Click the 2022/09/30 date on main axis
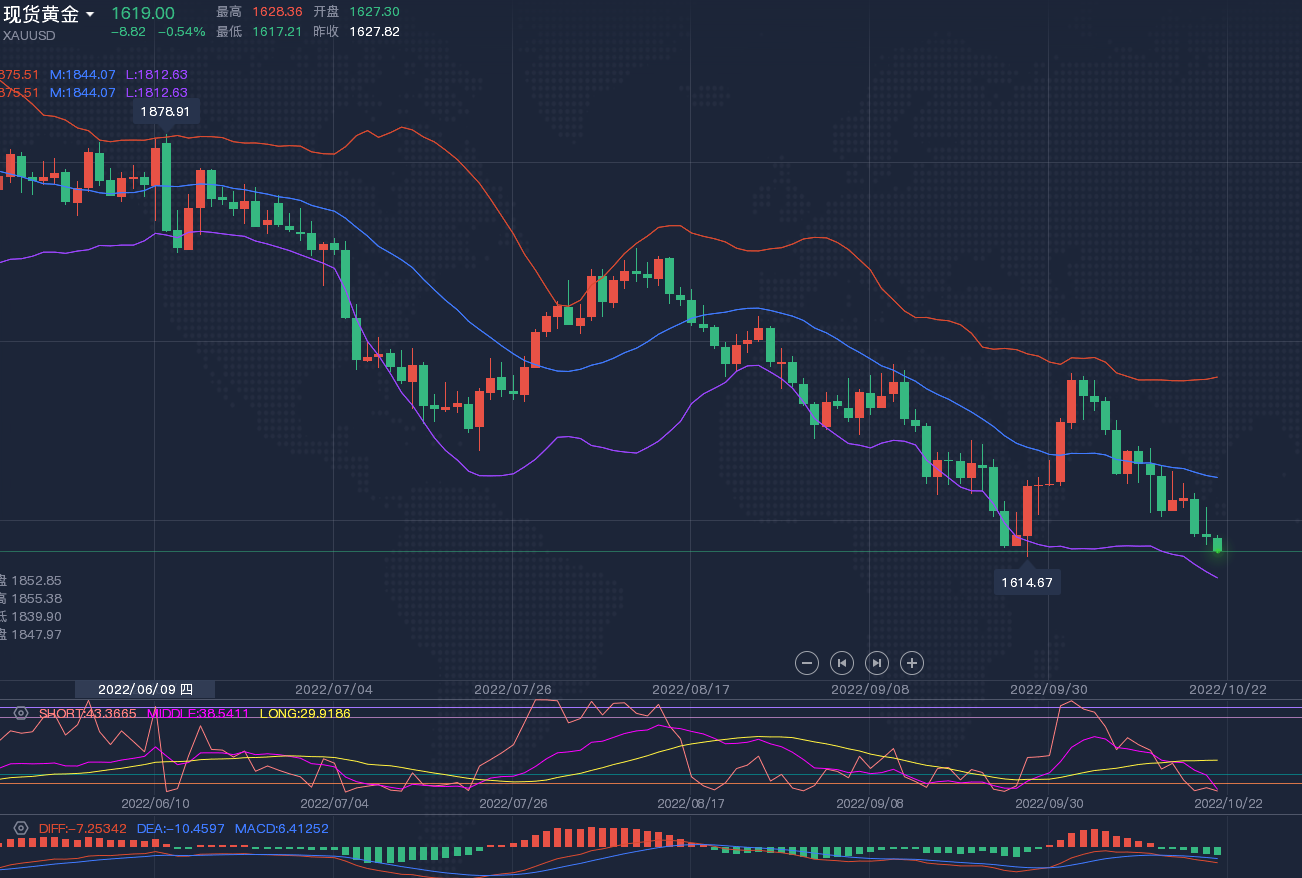1302x878 pixels. pyautogui.click(x=1048, y=689)
